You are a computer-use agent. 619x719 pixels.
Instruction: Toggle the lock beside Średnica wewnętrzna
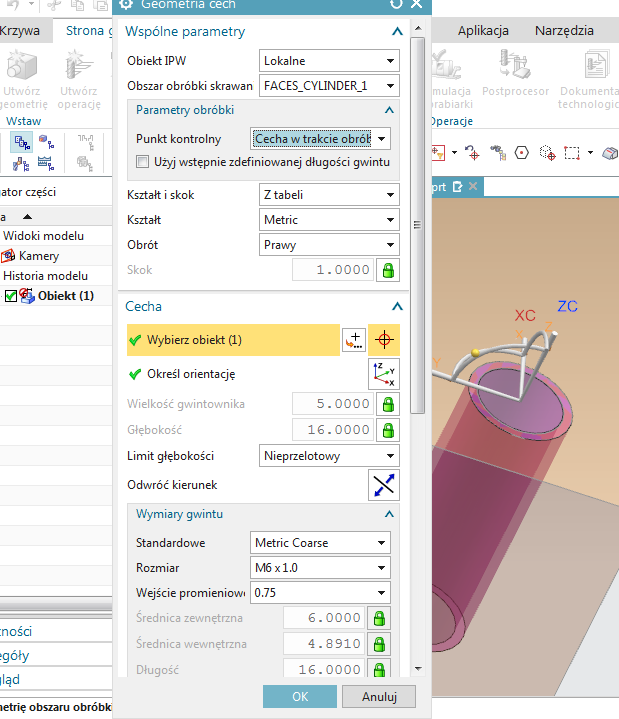click(379, 644)
